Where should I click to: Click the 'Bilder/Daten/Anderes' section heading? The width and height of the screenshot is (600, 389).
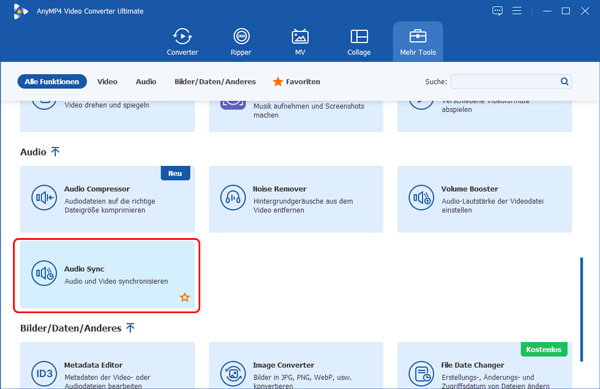click(71, 328)
